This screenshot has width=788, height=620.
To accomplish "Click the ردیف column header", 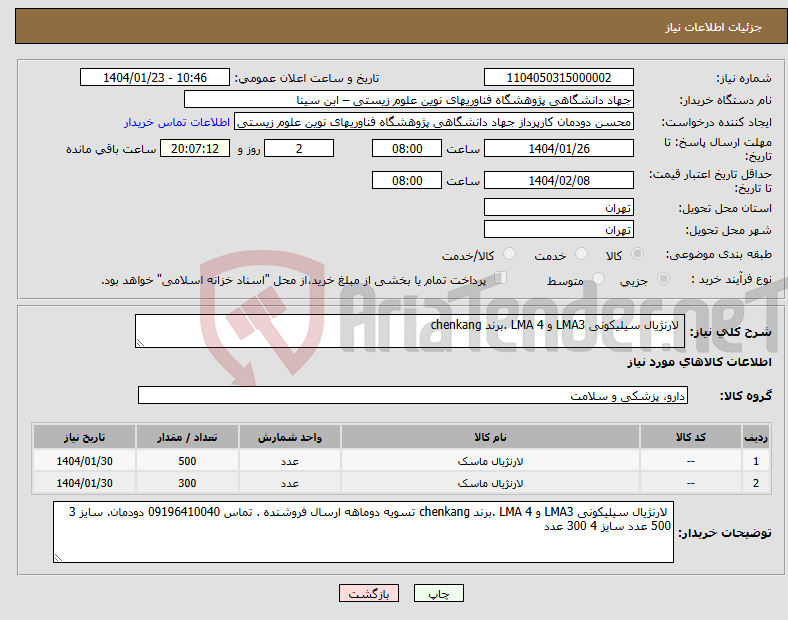I will [755, 437].
